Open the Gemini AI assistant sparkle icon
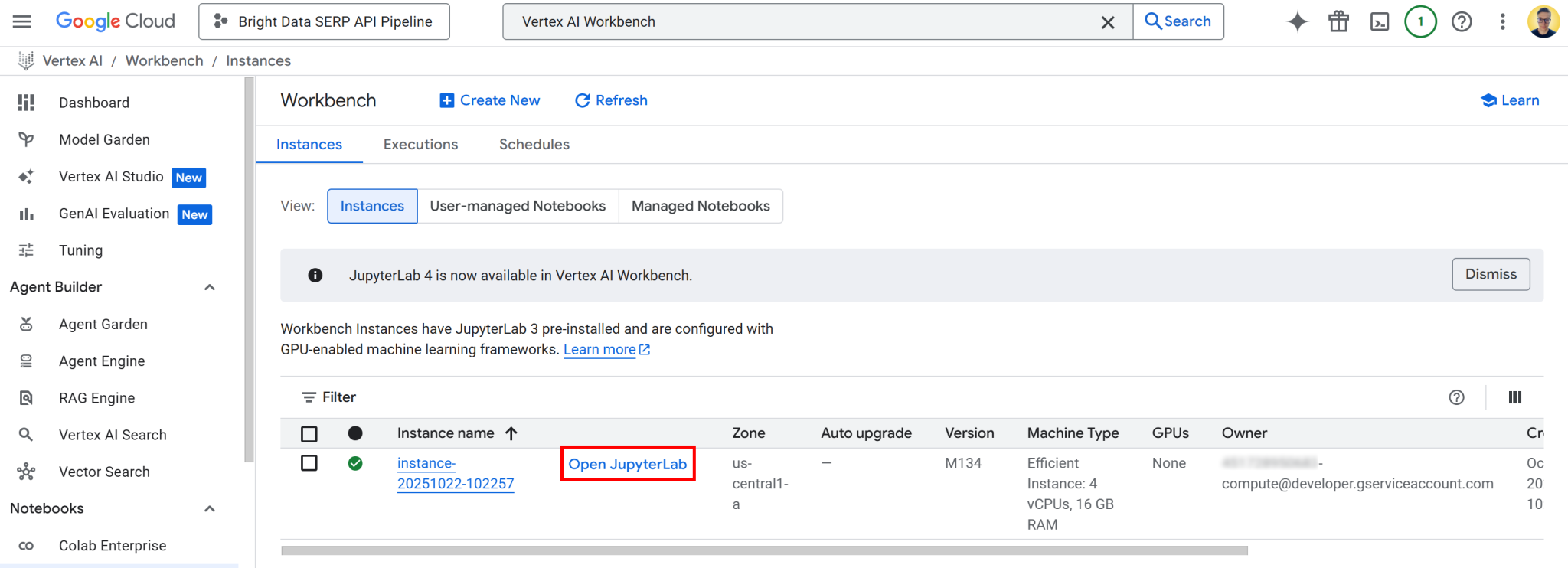The height and width of the screenshot is (568, 1568). [1297, 21]
